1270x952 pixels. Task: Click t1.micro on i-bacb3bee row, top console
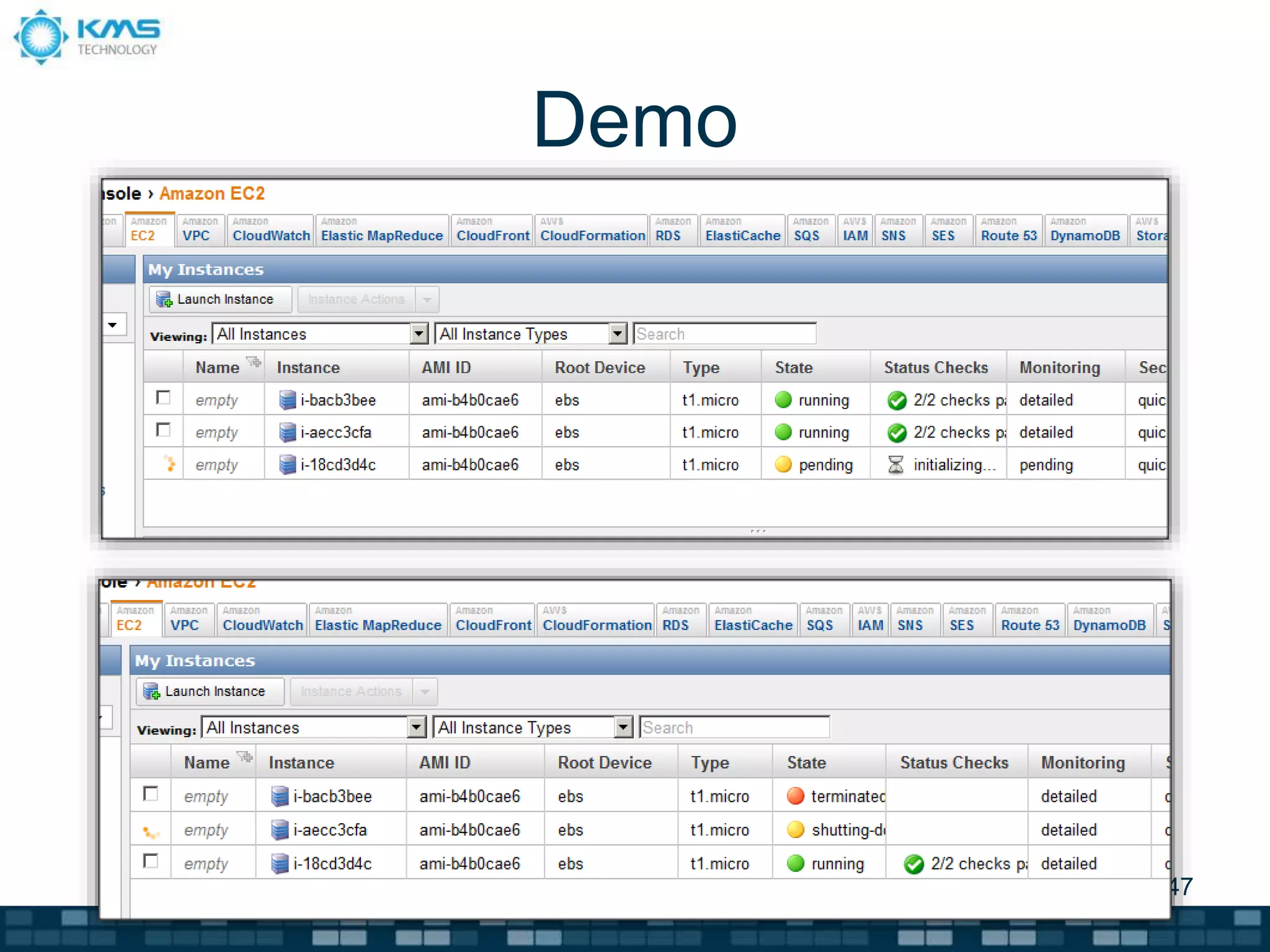[711, 400]
